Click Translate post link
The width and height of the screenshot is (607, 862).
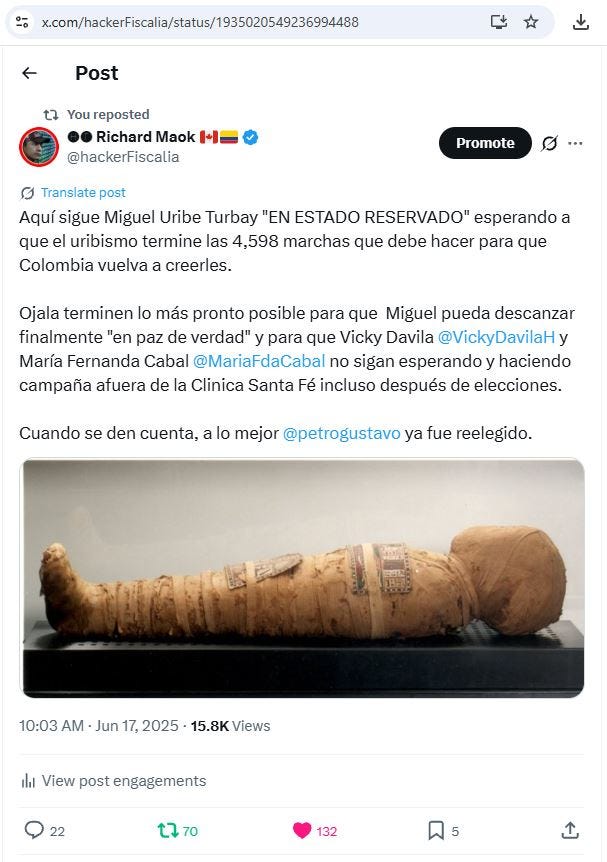coord(83,192)
